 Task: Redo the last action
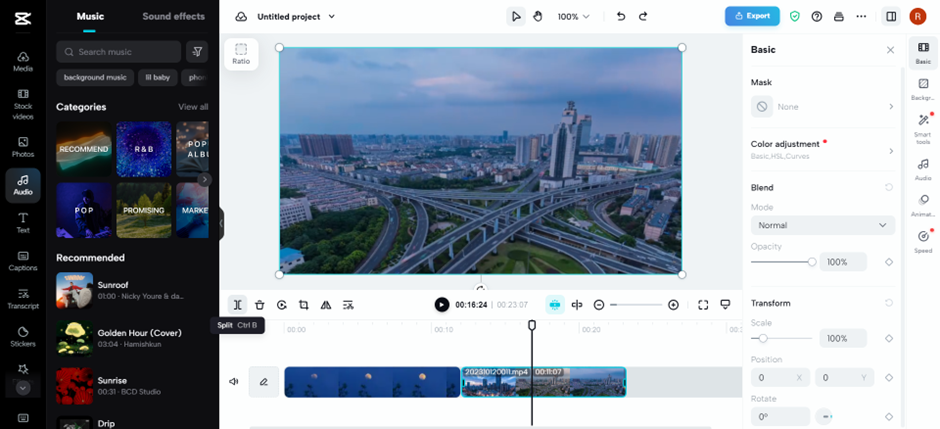click(643, 17)
